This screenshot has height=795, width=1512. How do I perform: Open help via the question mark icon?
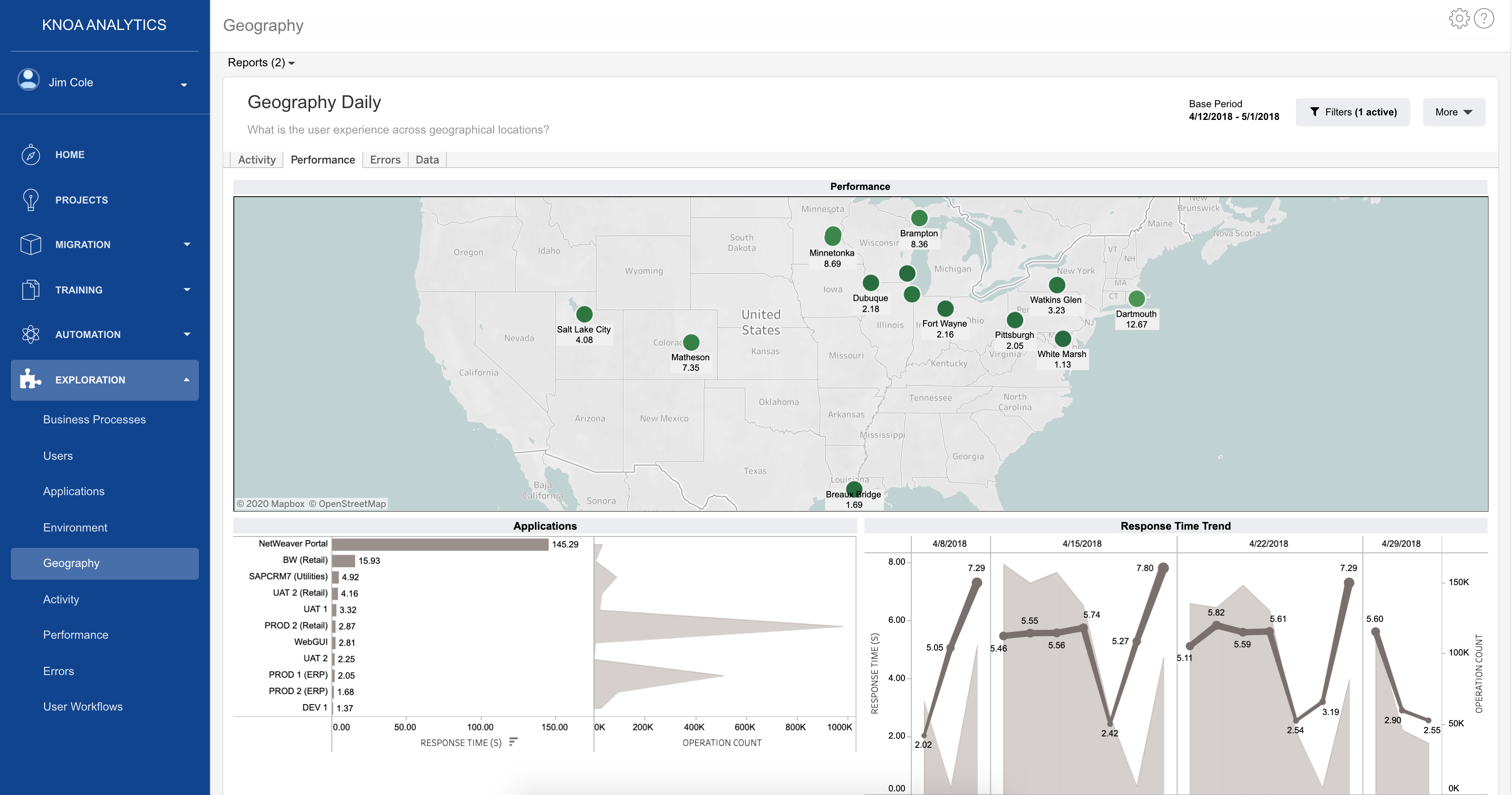point(1483,19)
